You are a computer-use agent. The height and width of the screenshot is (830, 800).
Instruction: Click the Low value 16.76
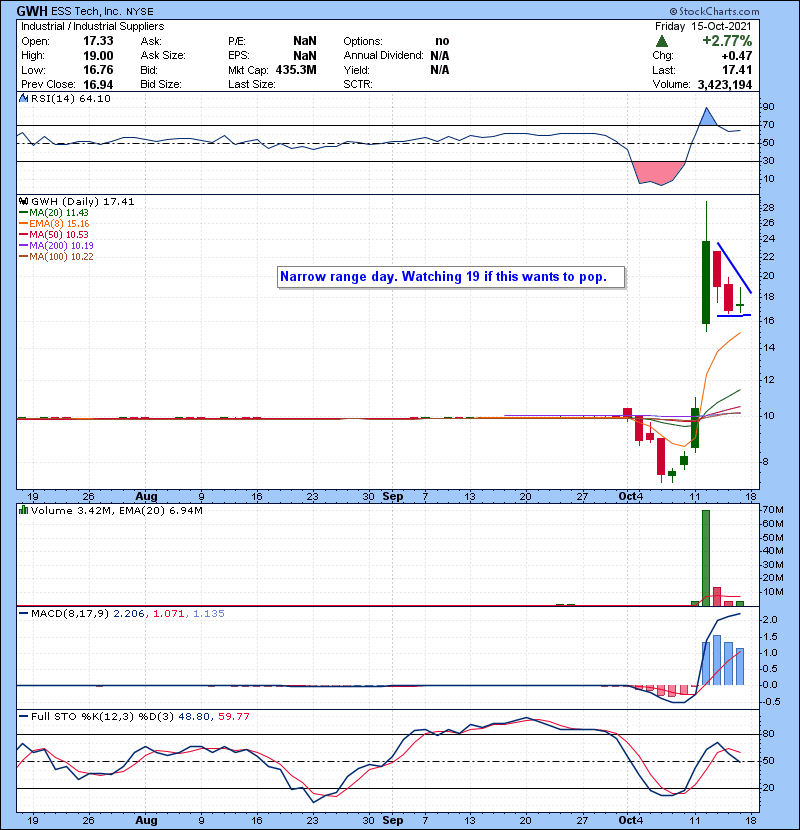(98, 70)
